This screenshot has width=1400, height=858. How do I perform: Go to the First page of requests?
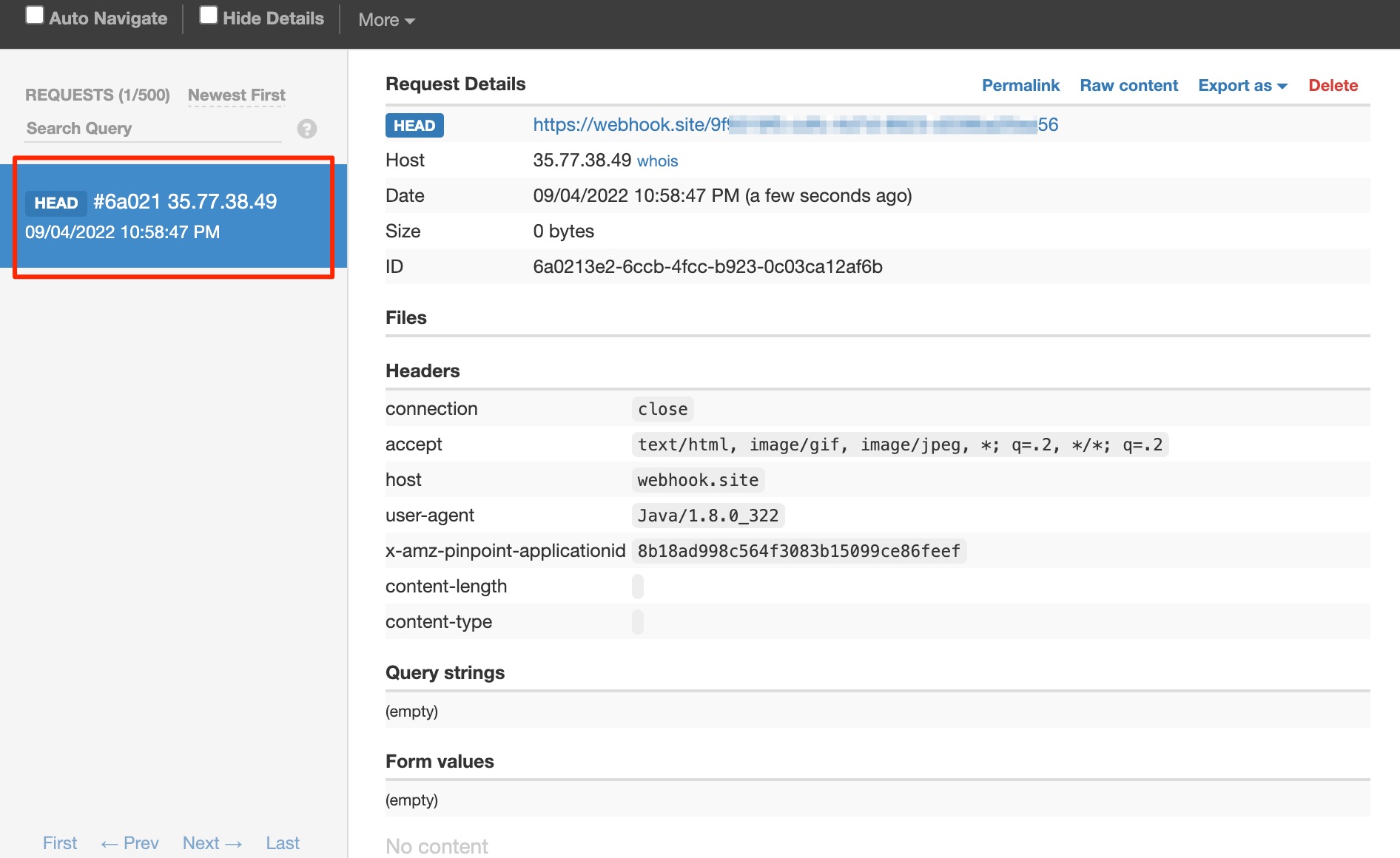[59, 842]
